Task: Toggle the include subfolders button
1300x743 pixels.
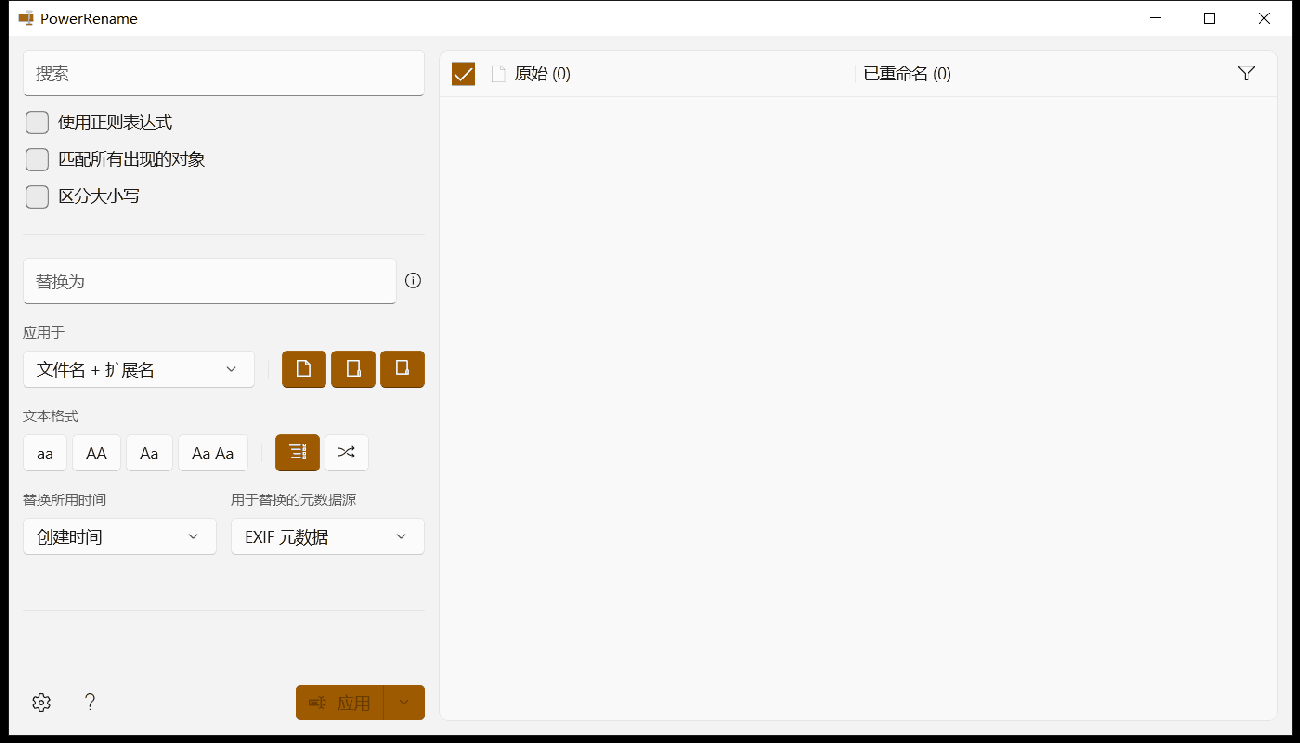Action: click(402, 369)
